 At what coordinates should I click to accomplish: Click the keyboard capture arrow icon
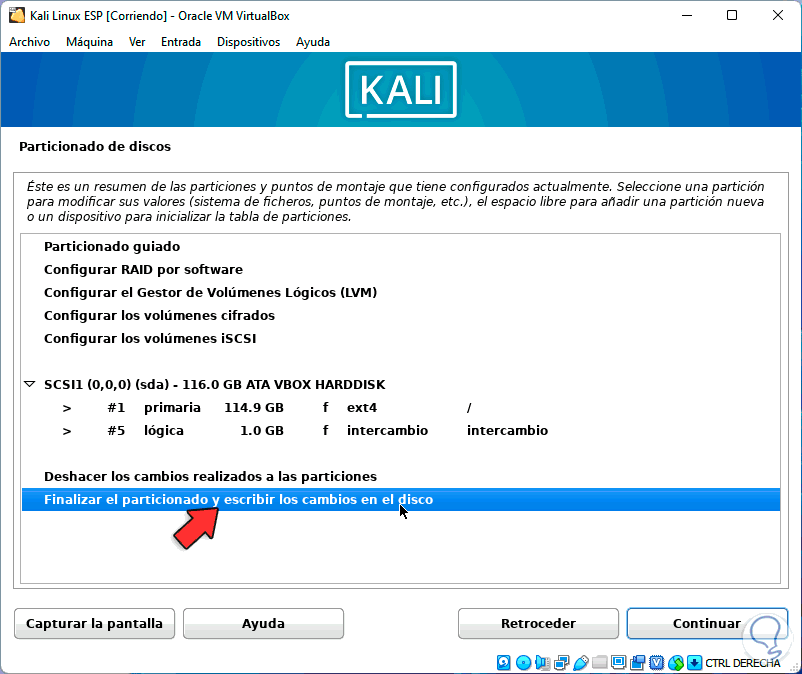pos(695,663)
